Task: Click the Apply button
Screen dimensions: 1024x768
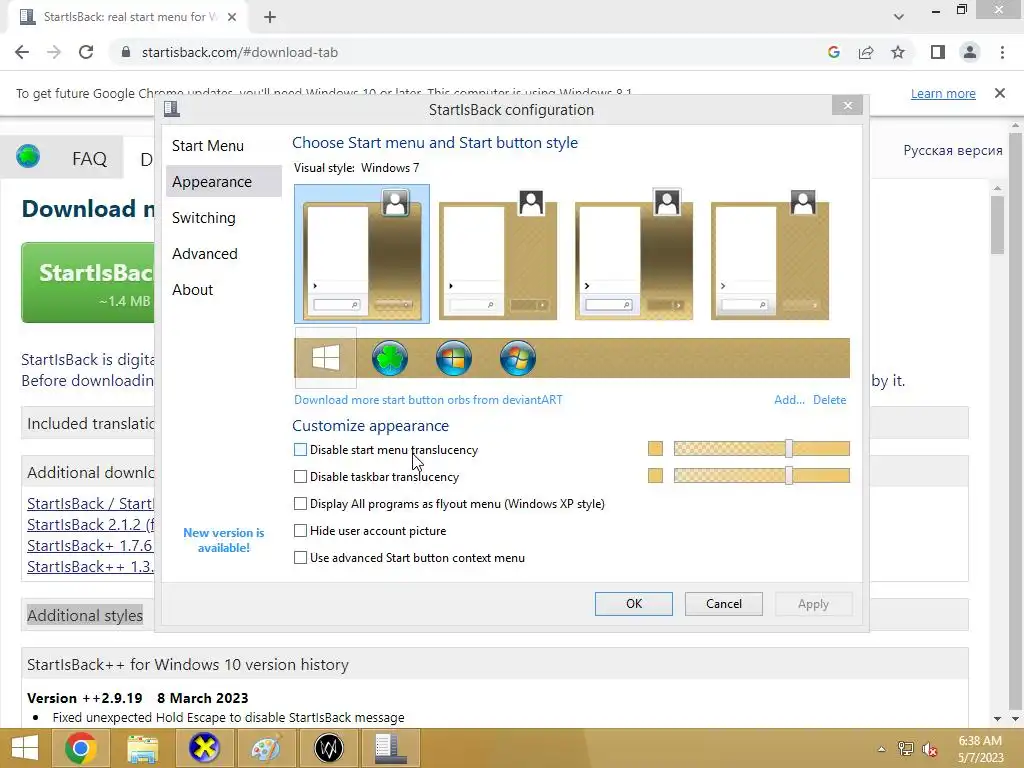Action: tap(813, 603)
